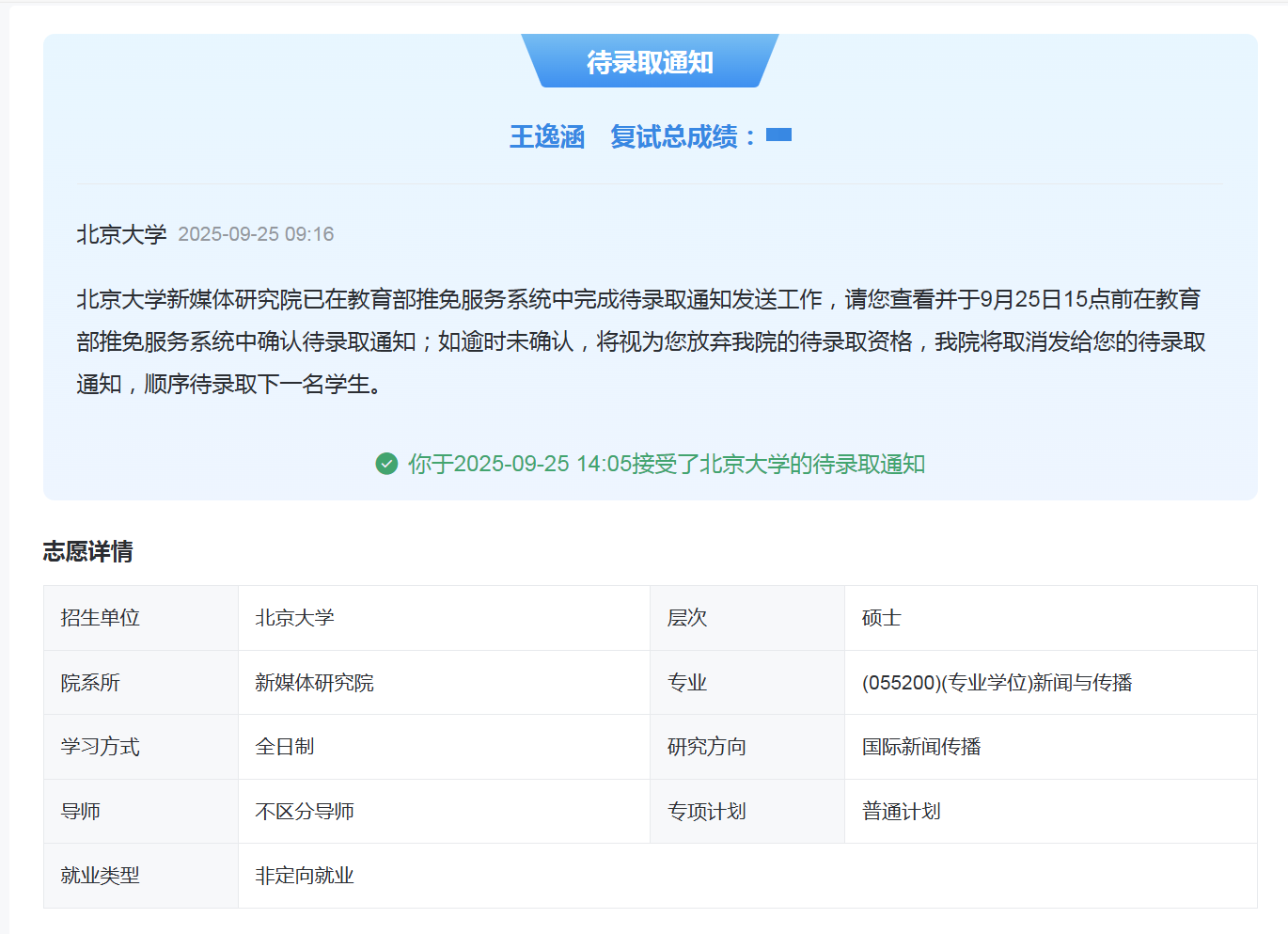
Task: Click the 不区分导师 advisor cell
Action: pos(305,812)
